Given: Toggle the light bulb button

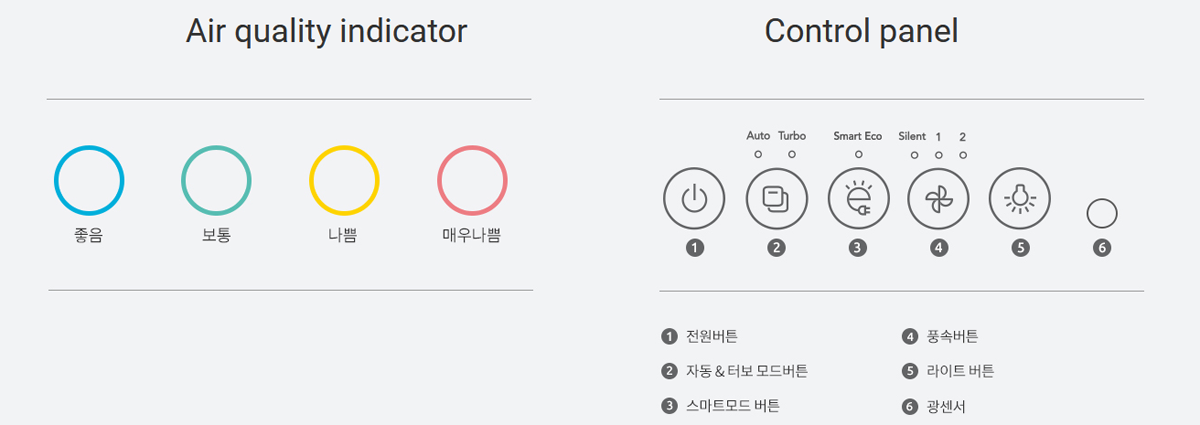Looking at the screenshot, I should tap(1020, 199).
